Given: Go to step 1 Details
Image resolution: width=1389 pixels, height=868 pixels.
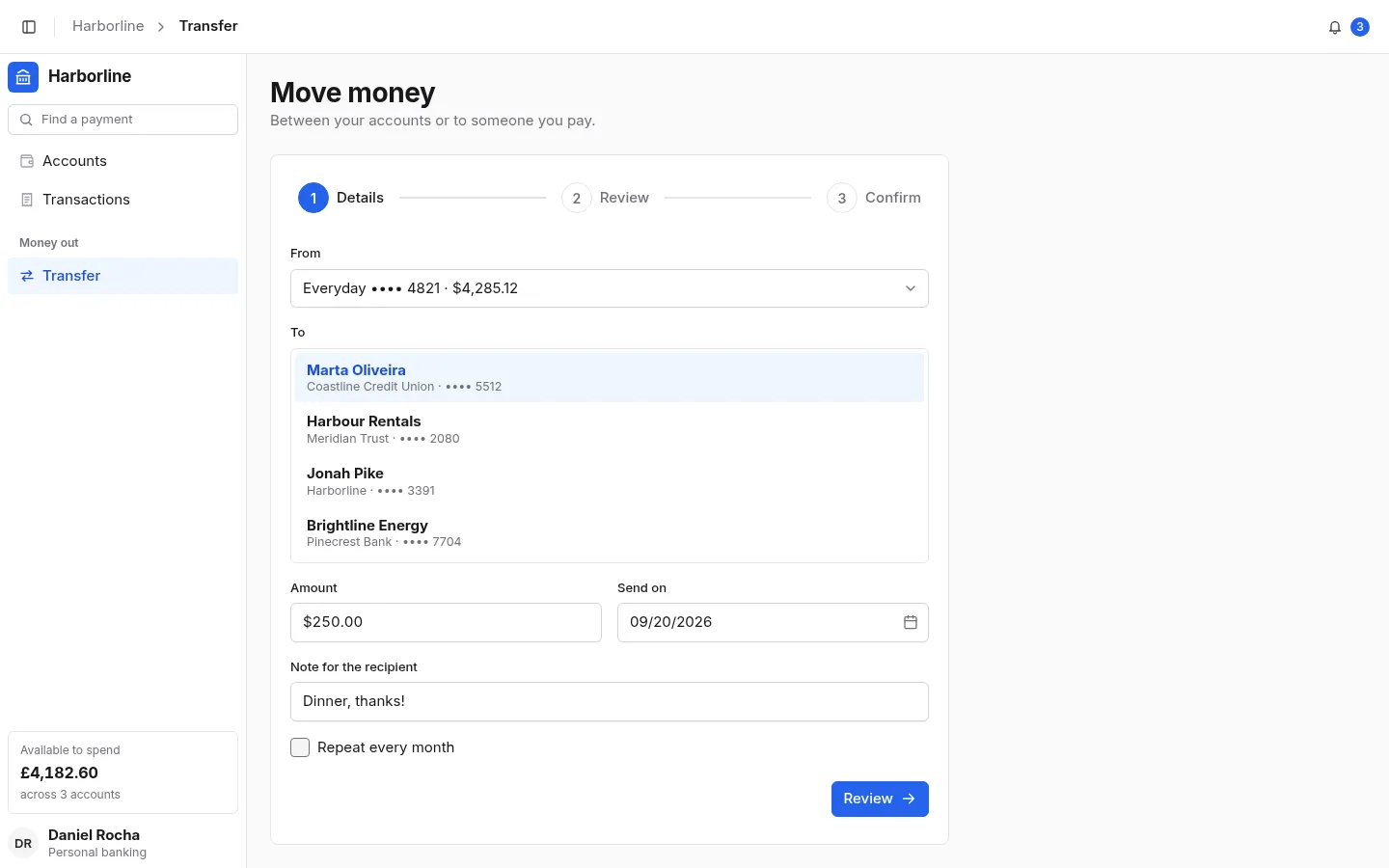Looking at the screenshot, I should 341,198.
